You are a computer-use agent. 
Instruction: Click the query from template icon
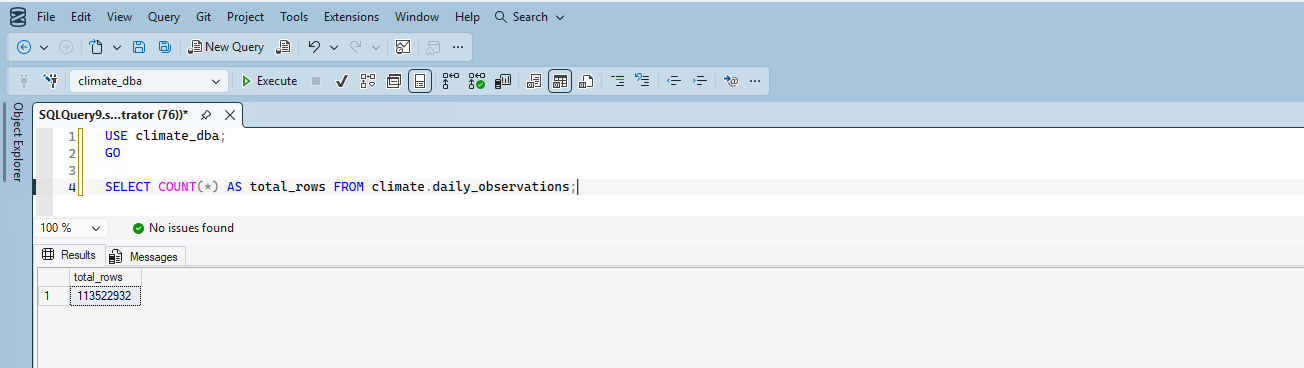click(283, 47)
